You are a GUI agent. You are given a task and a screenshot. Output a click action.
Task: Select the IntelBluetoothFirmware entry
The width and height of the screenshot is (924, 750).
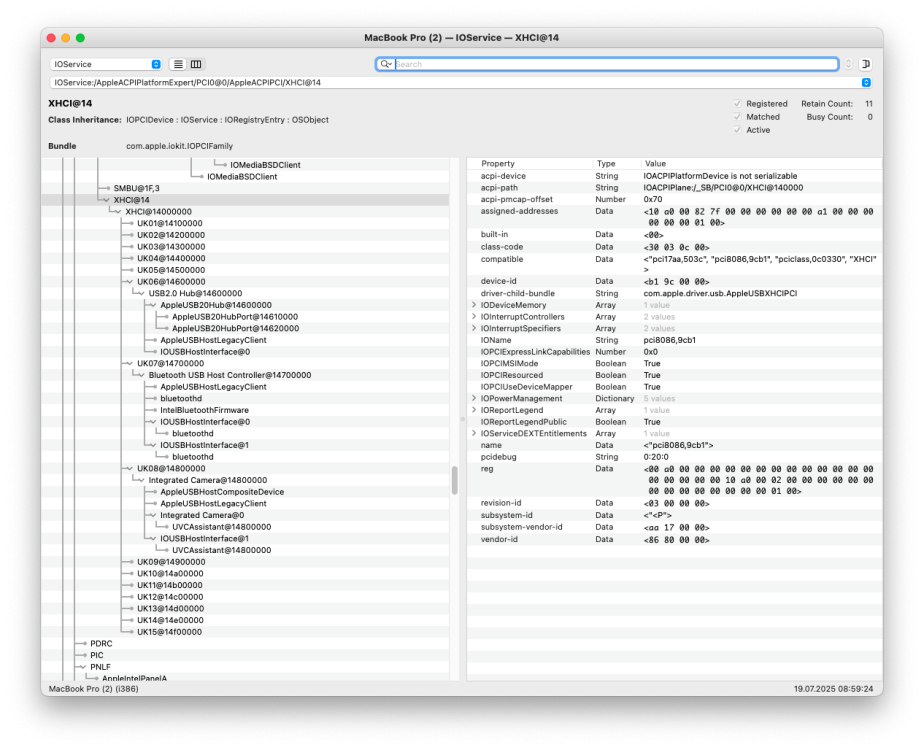pyautogui.click(x=204, y=410)
